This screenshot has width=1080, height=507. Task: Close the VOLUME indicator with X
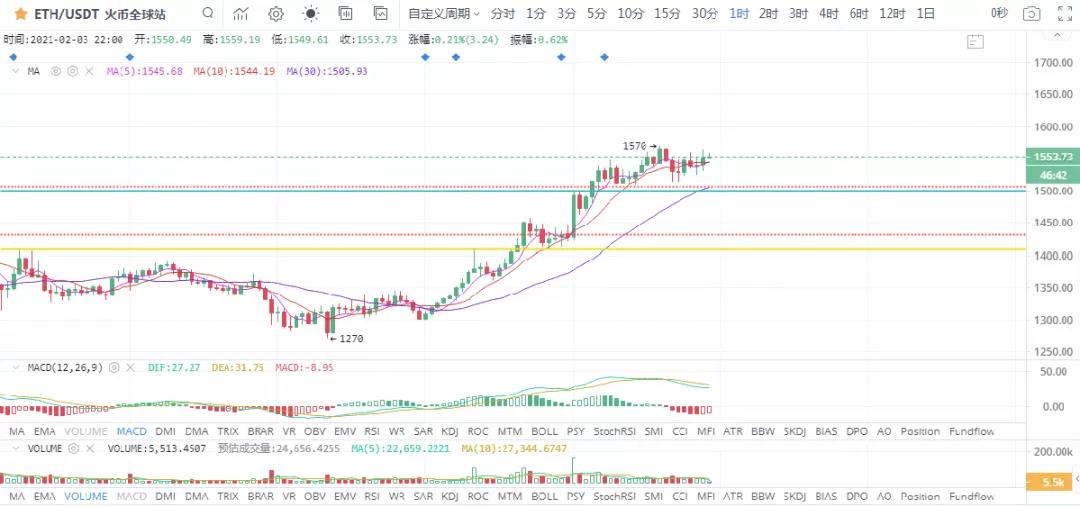91,448
